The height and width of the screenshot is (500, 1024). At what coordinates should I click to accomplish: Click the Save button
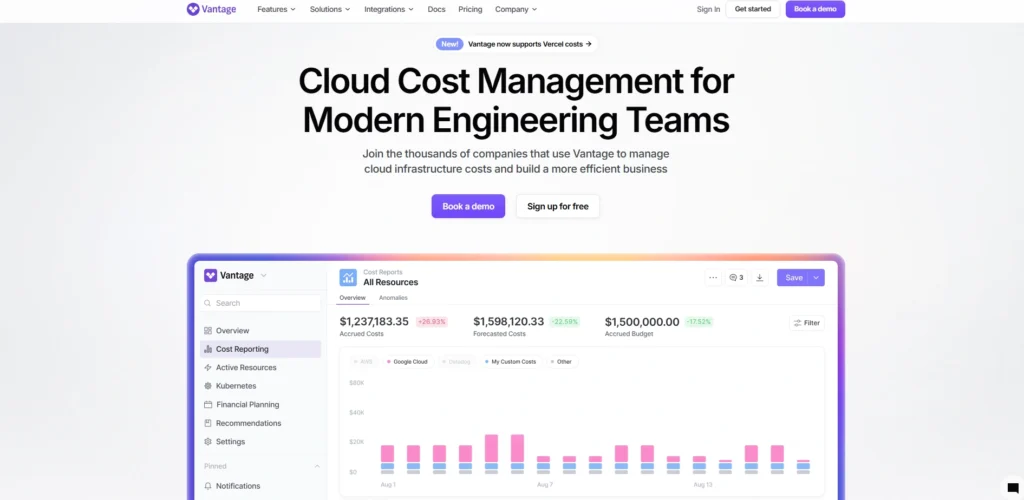[x=793, y=277]
